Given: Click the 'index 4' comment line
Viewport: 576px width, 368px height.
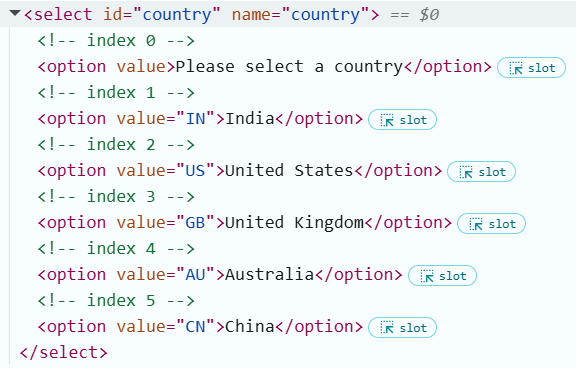Looking at the screenshot, I should [116, 248].
